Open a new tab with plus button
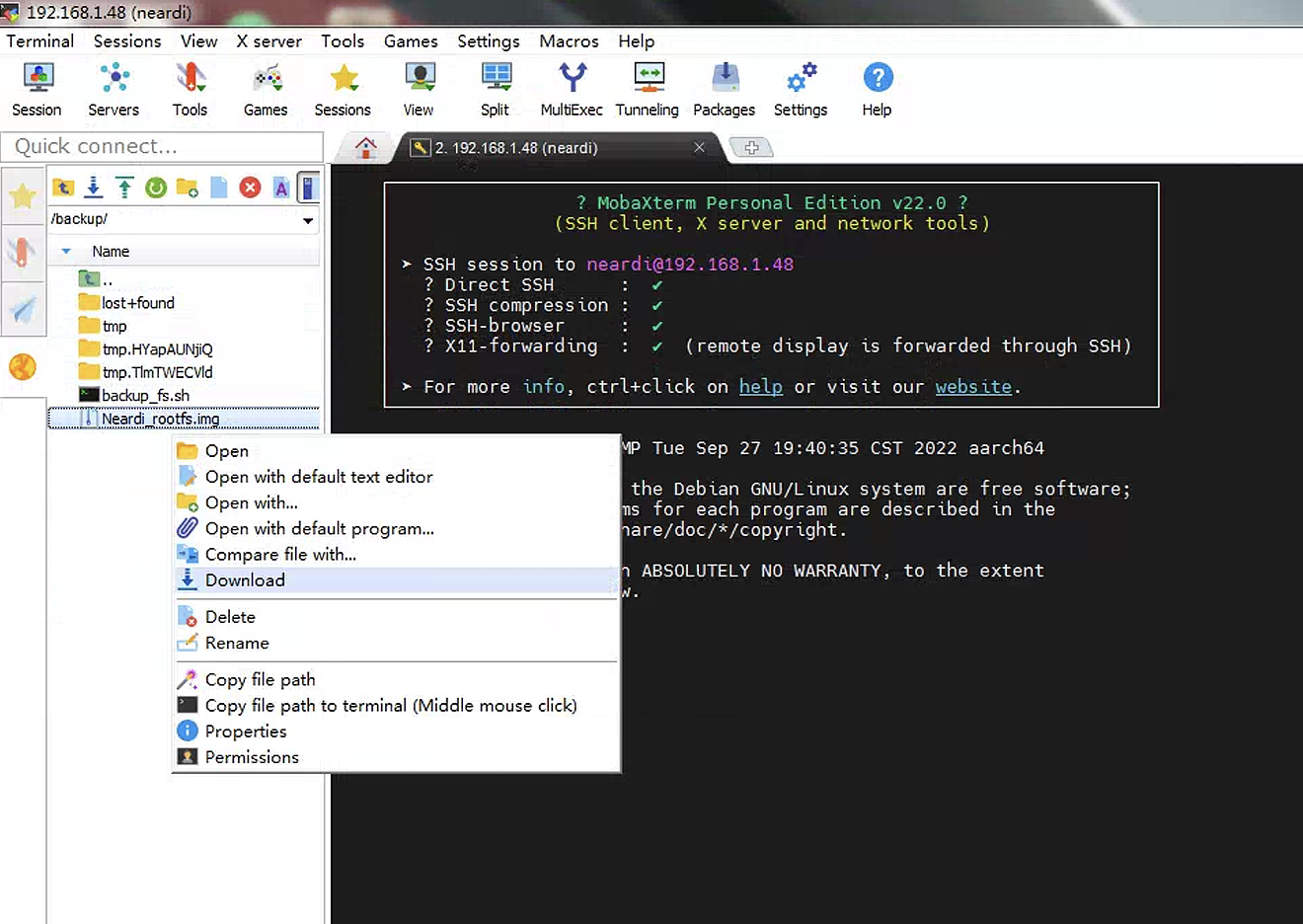1303x924 pixels. [x=751, y=148]
